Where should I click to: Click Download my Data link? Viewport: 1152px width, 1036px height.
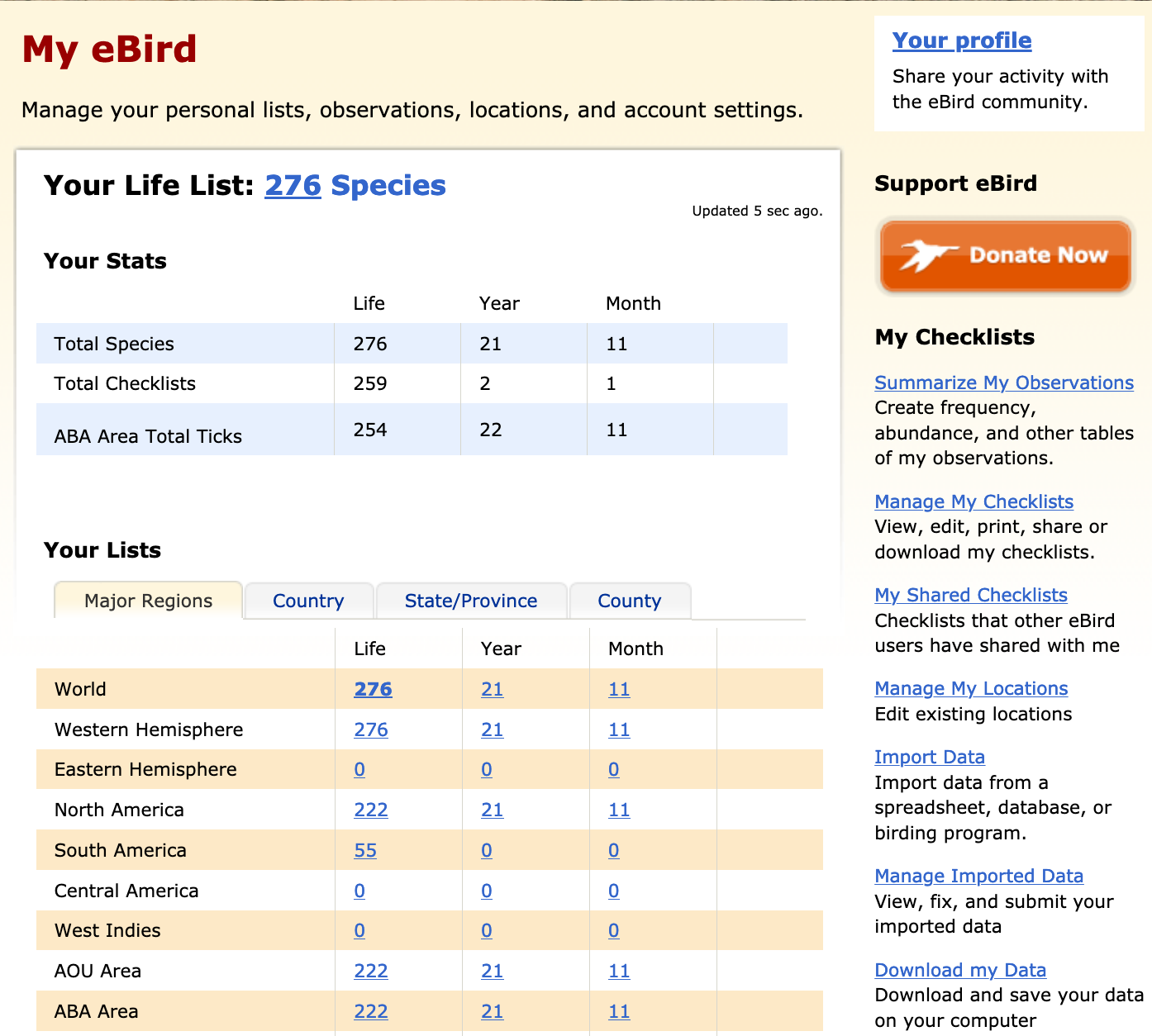coord(959,970)
